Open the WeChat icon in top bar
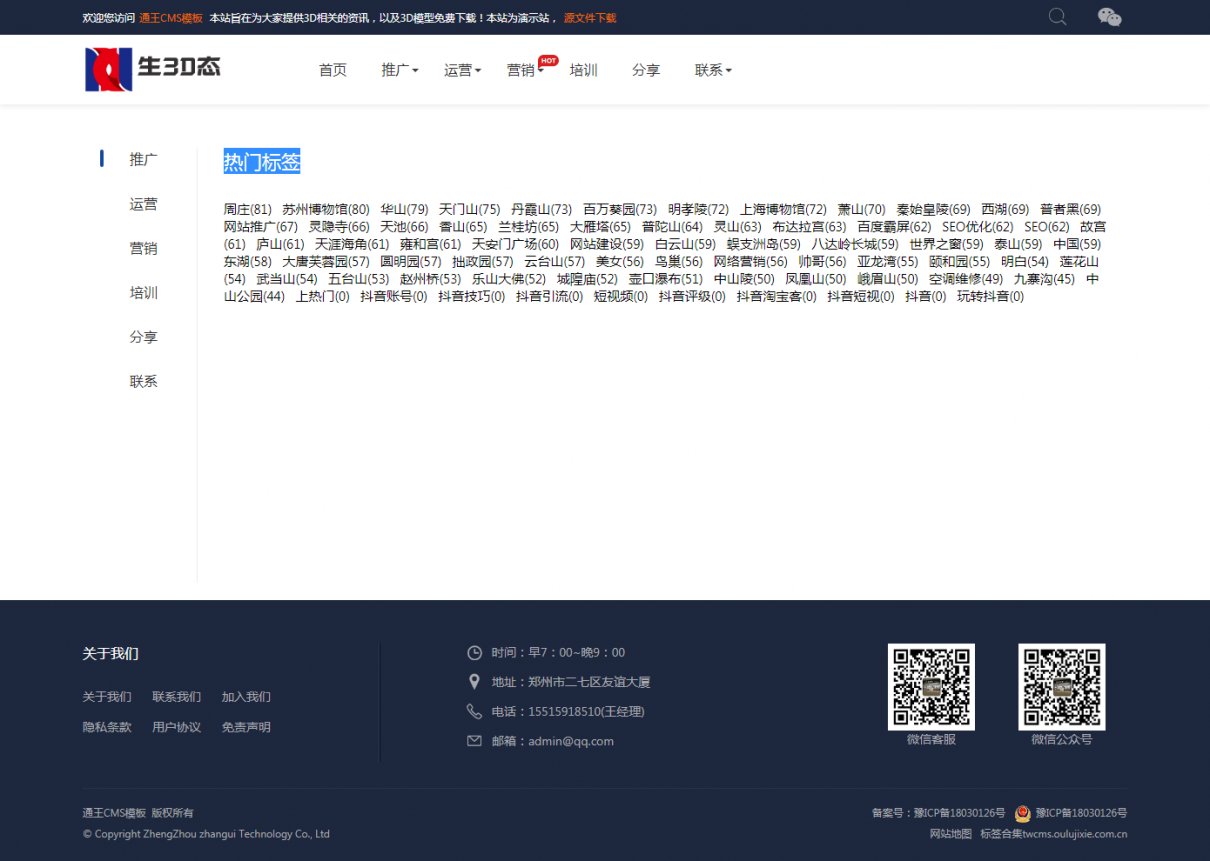This screenshot has width=1210, height=861. [x=1109, y=17]
